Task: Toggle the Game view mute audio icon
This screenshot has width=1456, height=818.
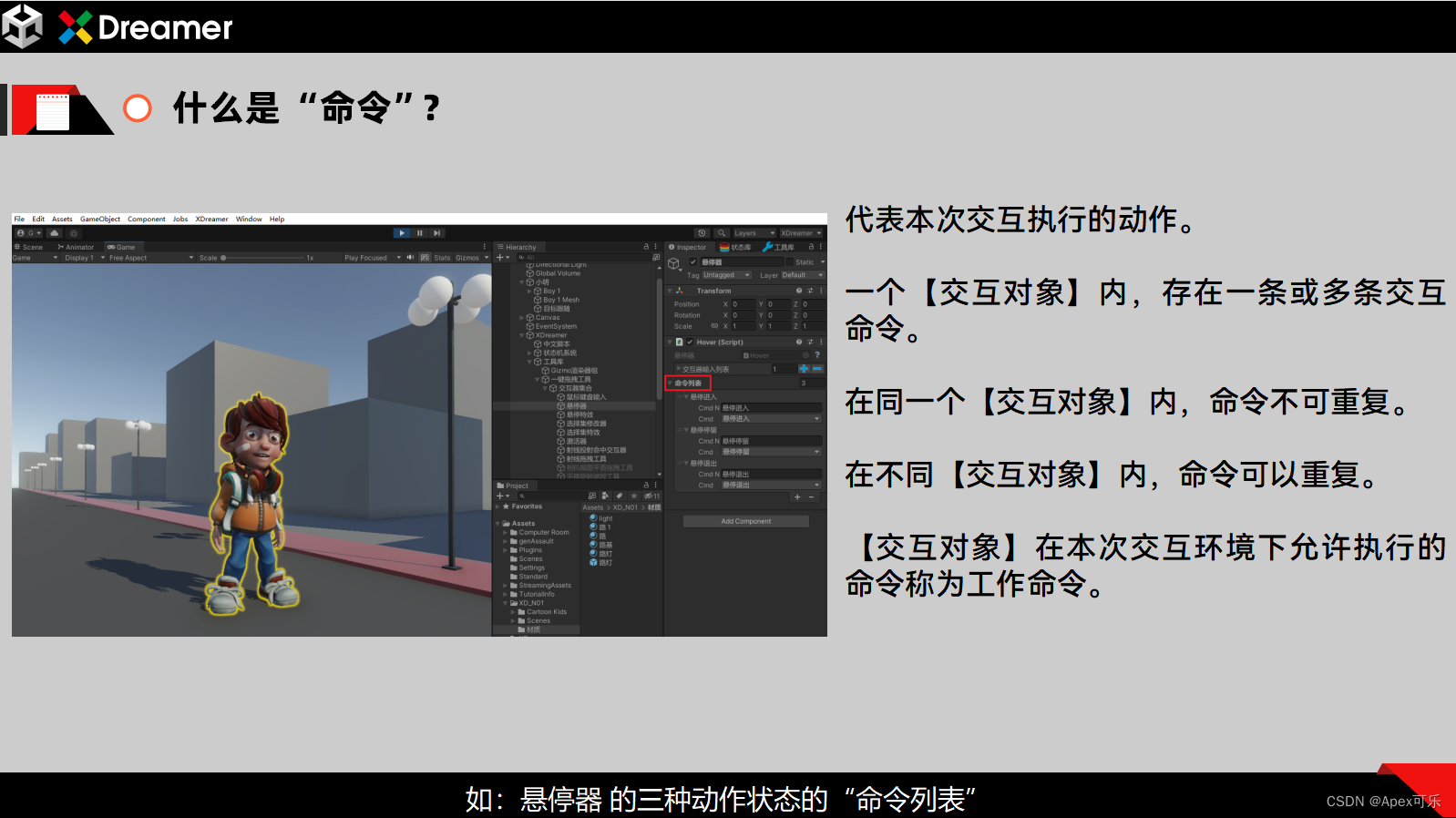Action: pos(410,258)
